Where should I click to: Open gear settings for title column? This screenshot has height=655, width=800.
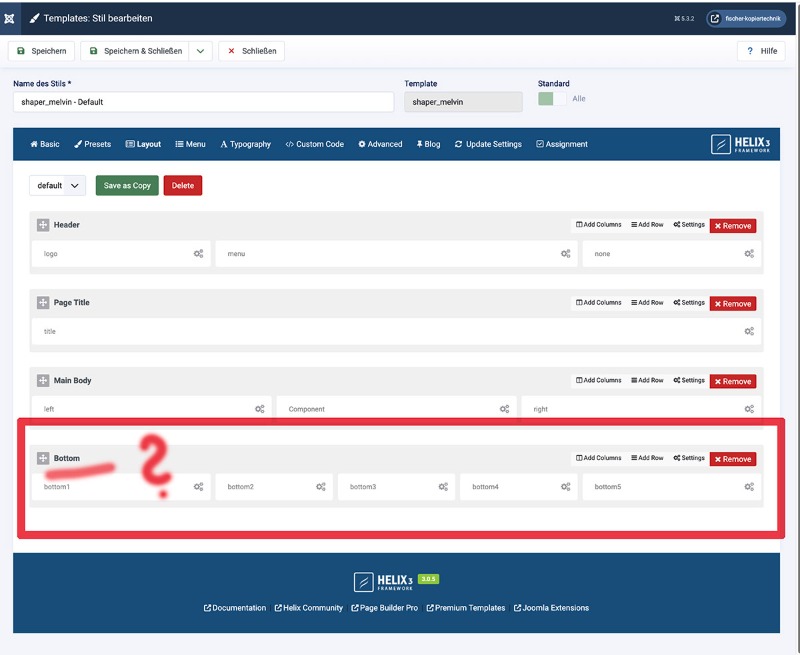(749, 331)
